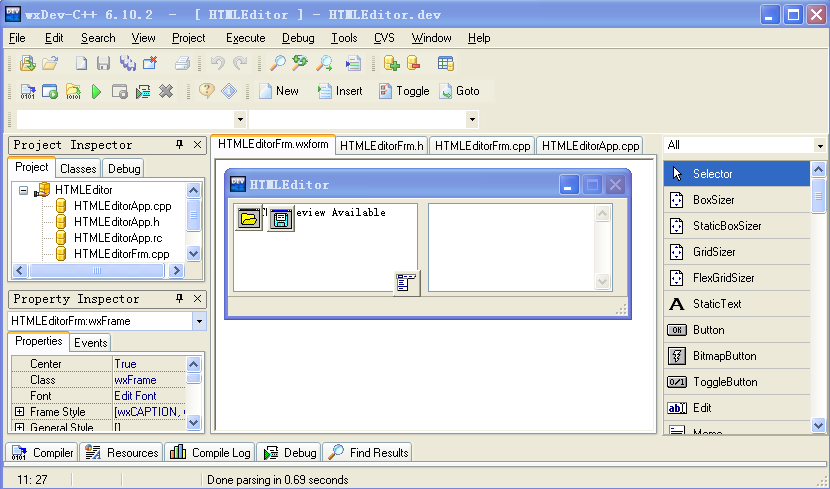This screenshot has width=830, height=489.
Task: Click Add to project icon
Action: point(392,64)
